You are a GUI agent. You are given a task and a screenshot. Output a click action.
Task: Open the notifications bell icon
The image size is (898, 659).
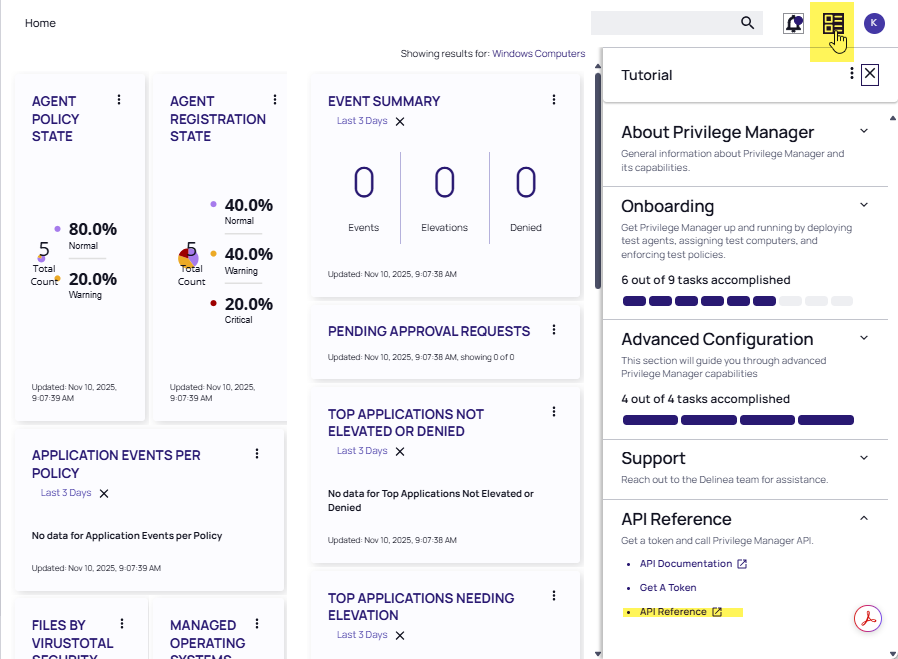[794, 23]
